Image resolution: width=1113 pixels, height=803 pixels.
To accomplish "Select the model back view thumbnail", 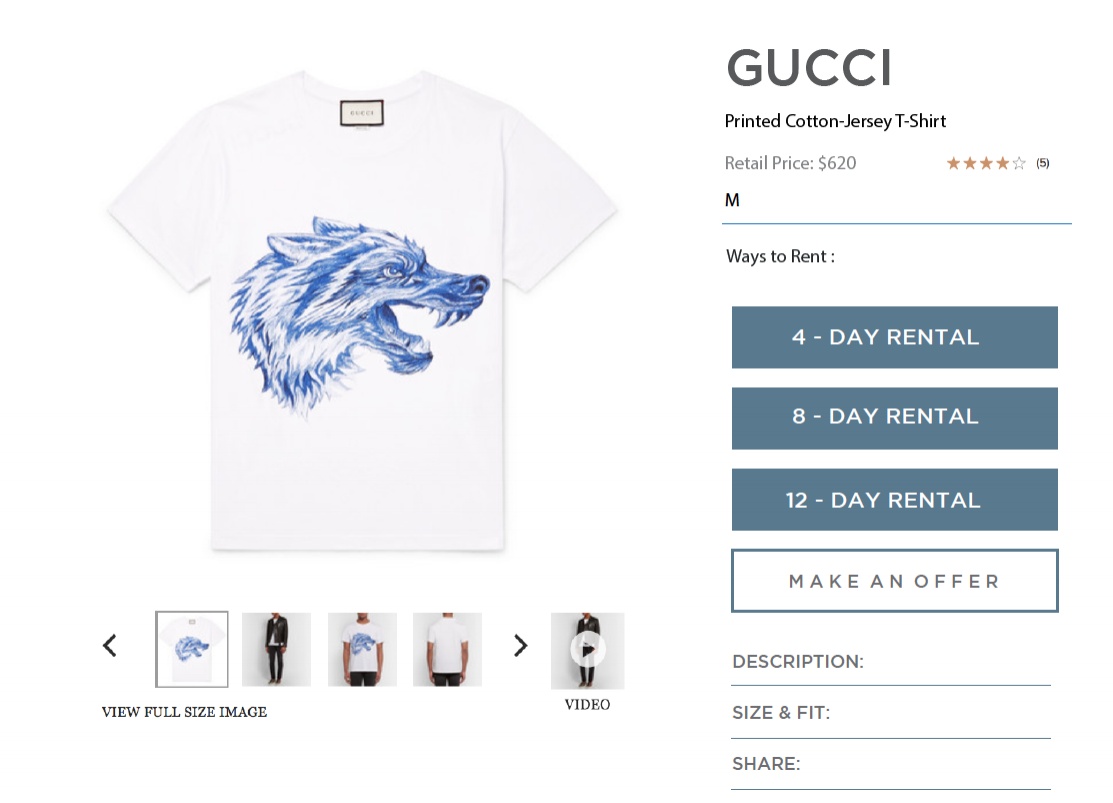I will coord(447,649).
